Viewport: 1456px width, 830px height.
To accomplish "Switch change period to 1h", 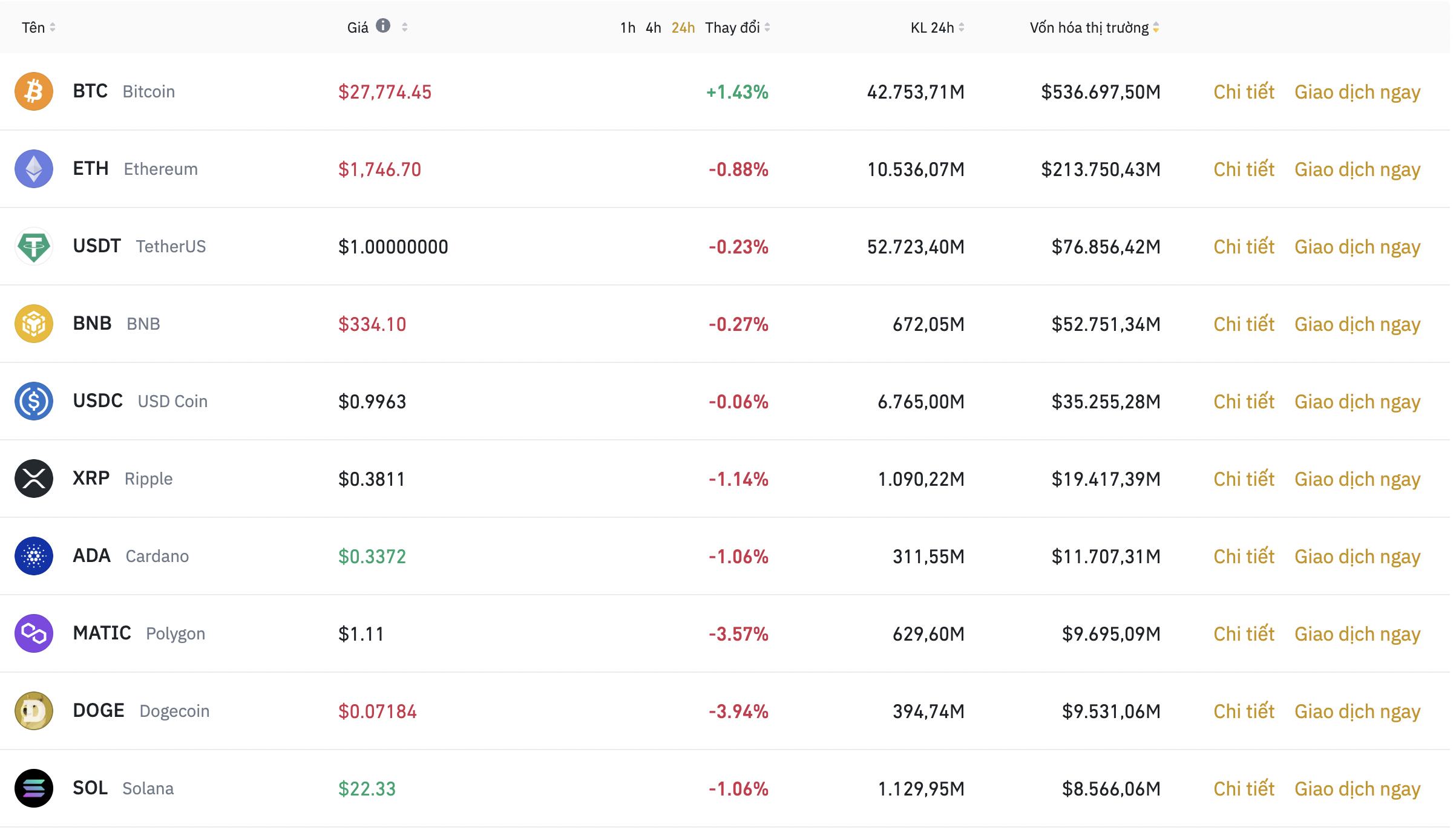I will click(x=628, y=27).
